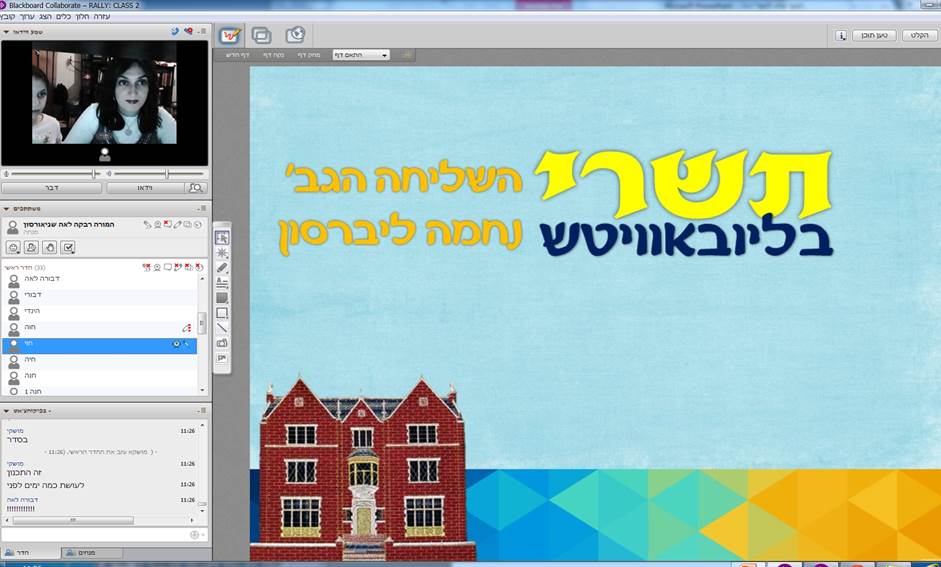Toggle the moderator's webcam permission icon
The width and height of the screenshot is (941, 567).
(157, 224)
